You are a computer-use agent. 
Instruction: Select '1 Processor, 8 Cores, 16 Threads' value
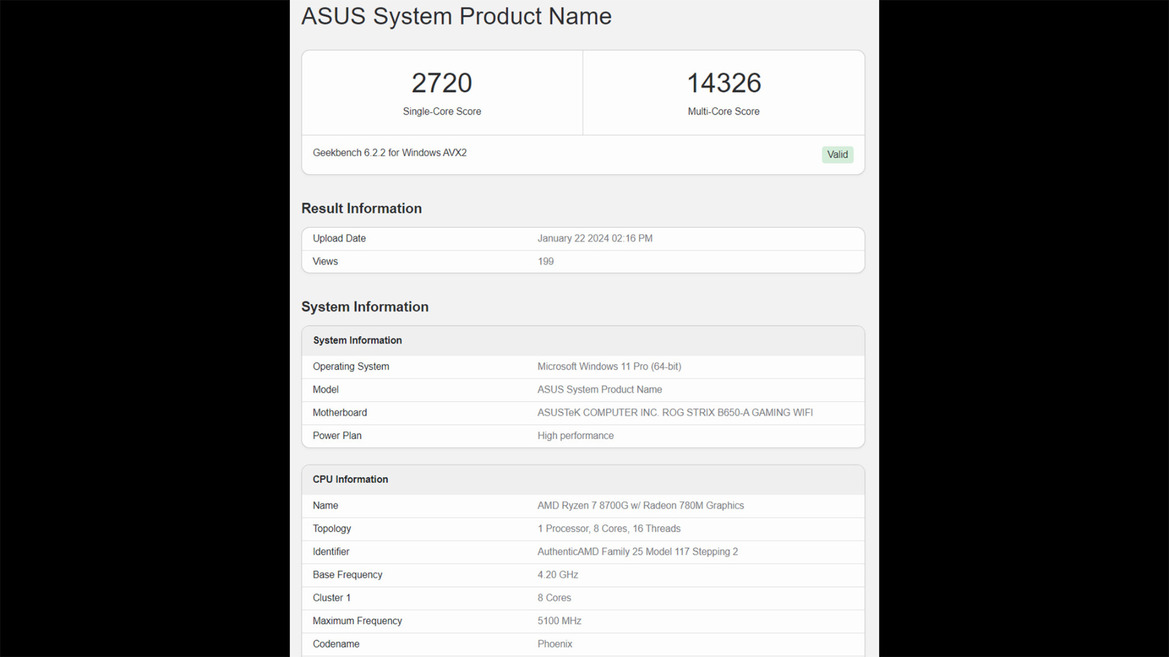click(x=609, y=529)
